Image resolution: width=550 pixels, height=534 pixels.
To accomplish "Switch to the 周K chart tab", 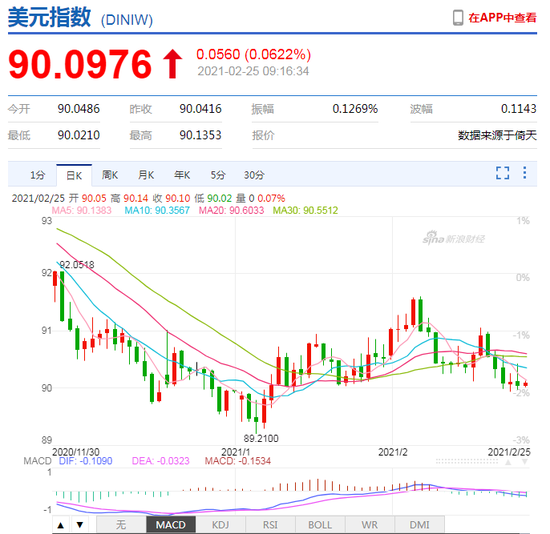I will click(110, 175).
